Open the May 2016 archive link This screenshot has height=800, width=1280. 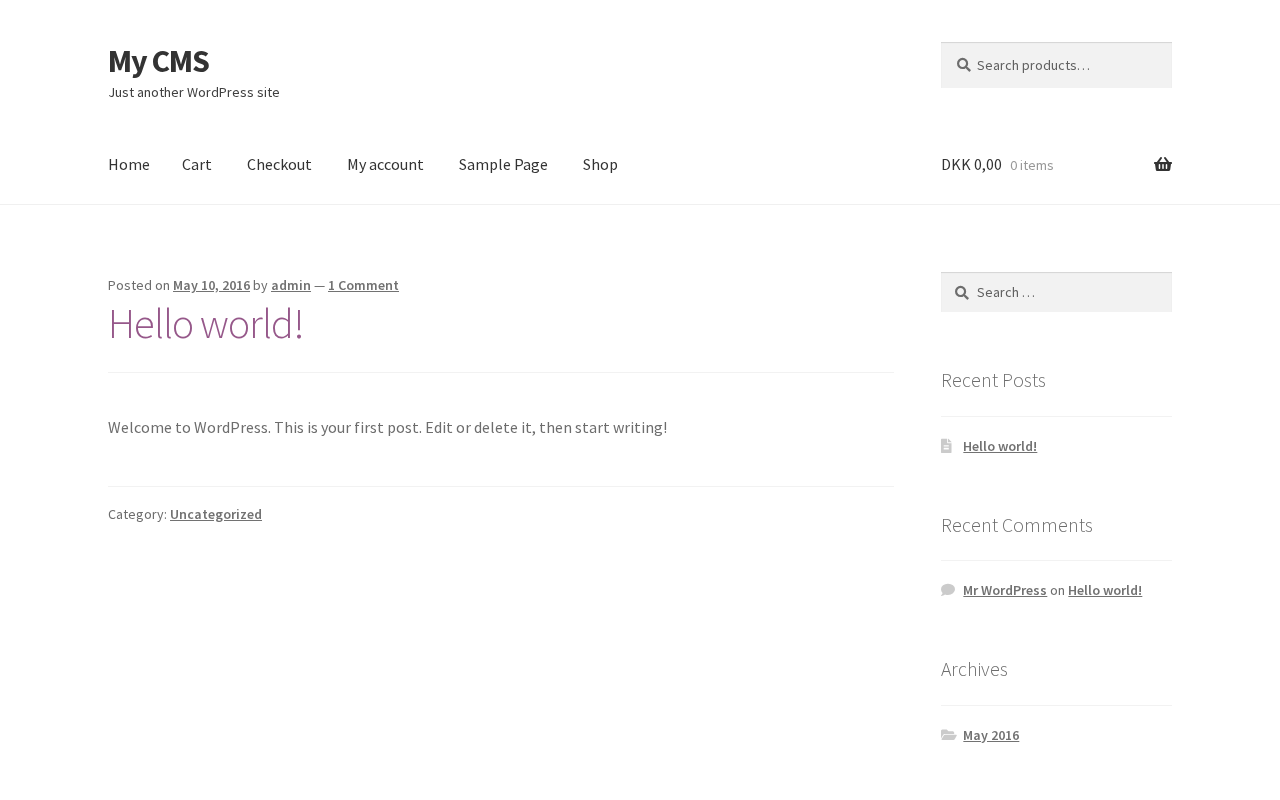(x=991, y=735)
